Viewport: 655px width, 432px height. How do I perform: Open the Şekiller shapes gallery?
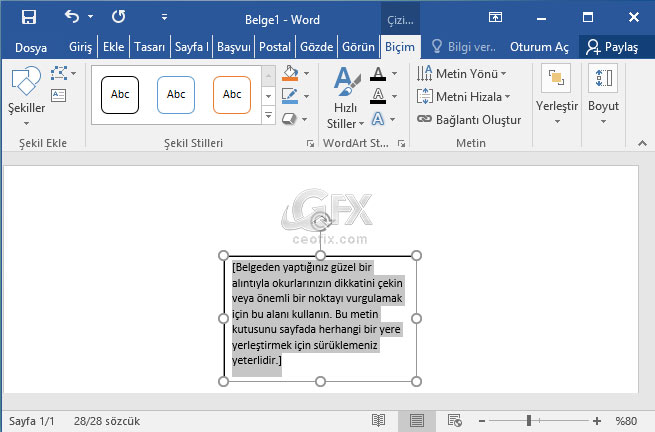(x=26, y=96)
